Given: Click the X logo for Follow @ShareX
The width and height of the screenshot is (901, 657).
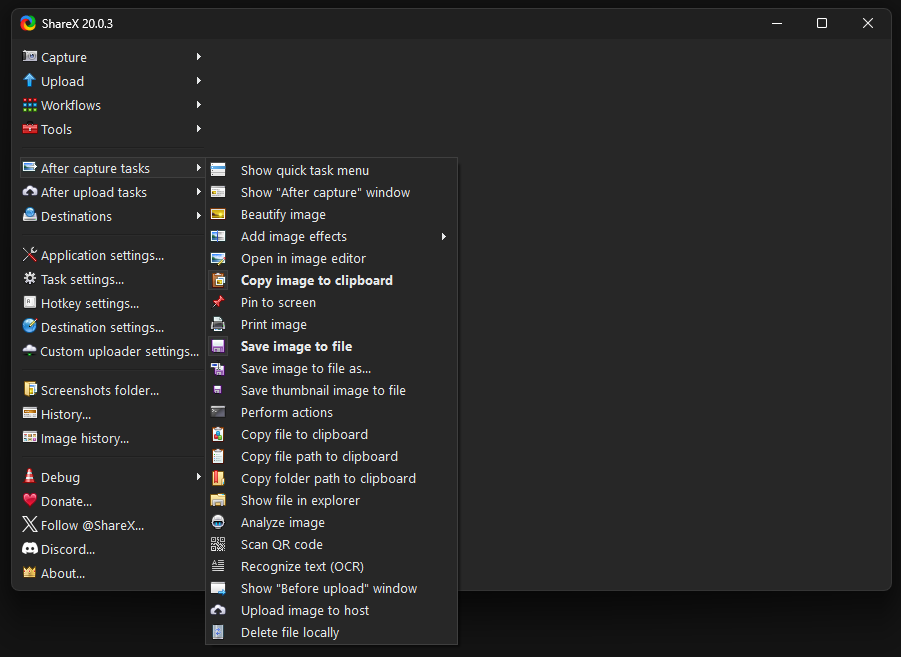Looking at the screenshot, I should coord(30,524).
